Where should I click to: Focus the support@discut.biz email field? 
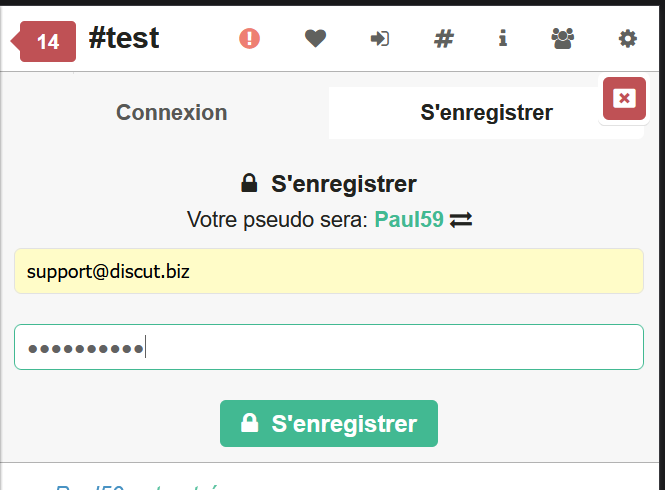pos(328,271)
